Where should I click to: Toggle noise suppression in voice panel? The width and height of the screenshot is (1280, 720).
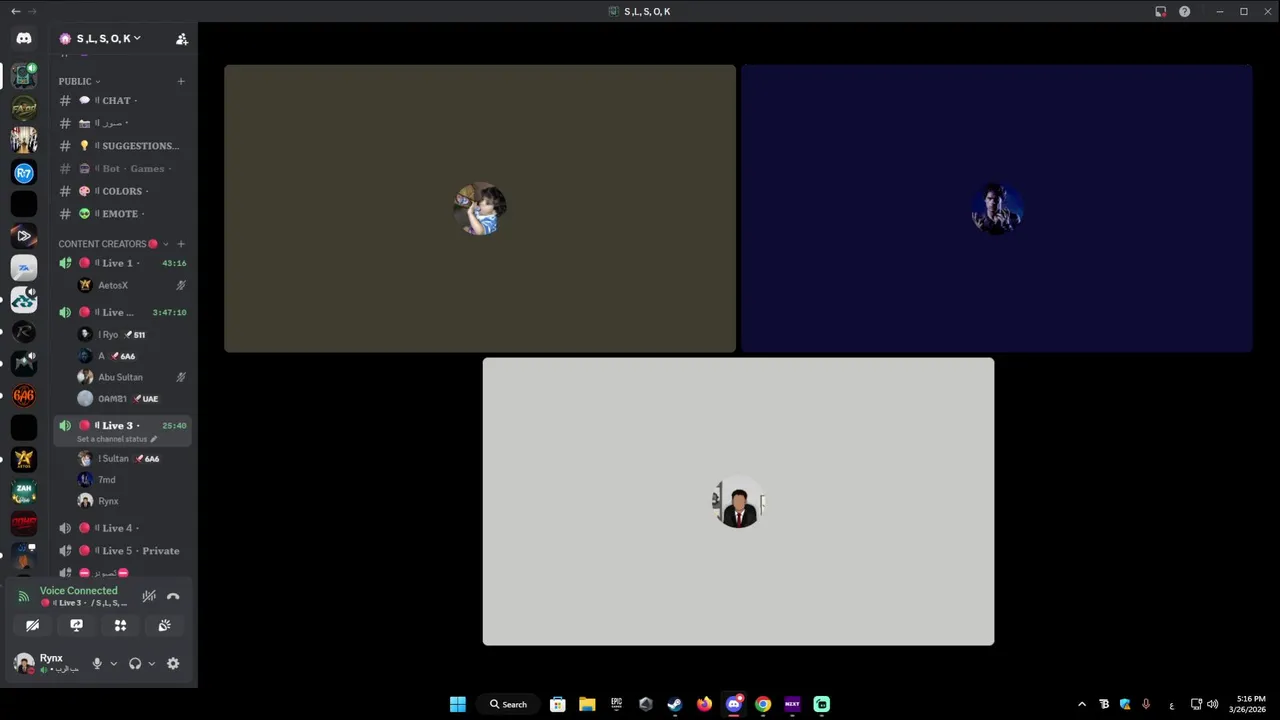click(149, 596)
